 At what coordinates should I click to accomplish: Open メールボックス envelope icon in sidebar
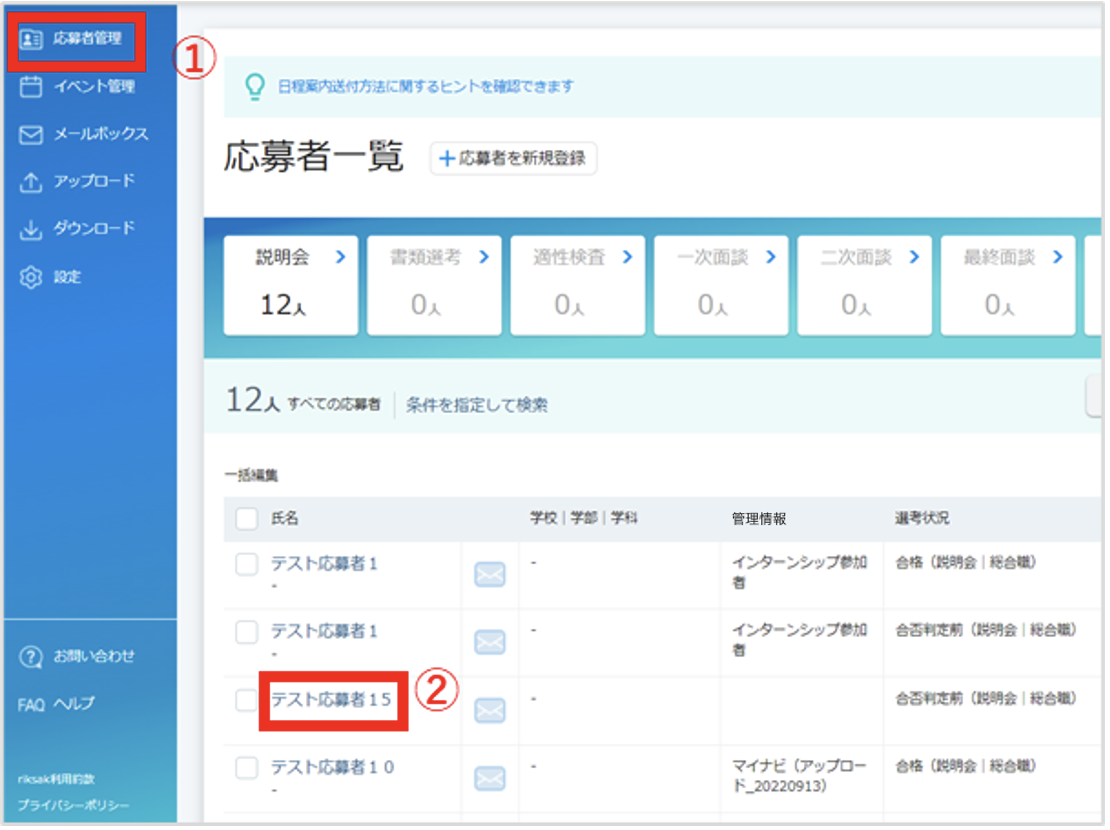point(30,135)
